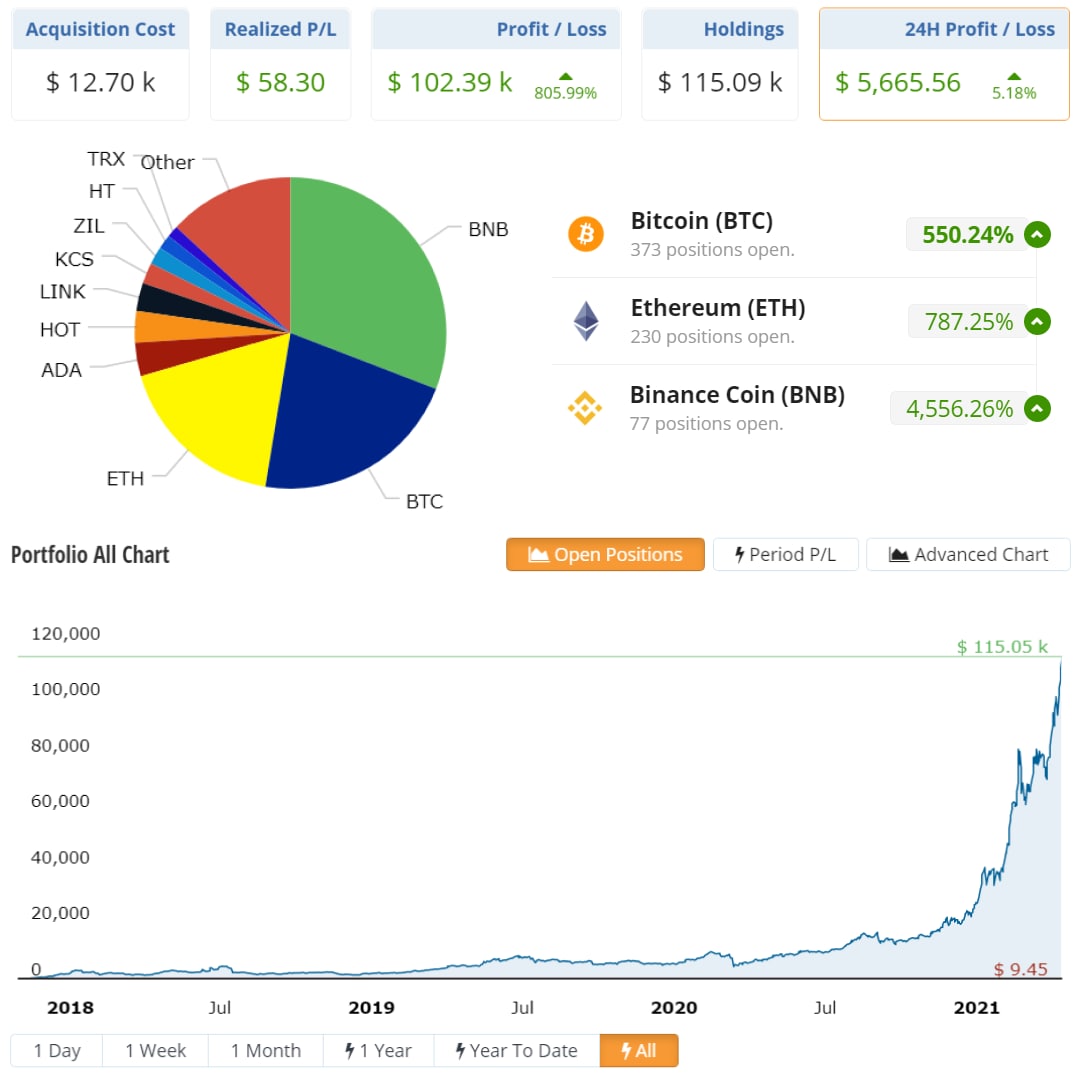This screenshot has width=1080, height=1080.
Task: Click up triangle above 5.18%
Action: tap(1014, 76)
